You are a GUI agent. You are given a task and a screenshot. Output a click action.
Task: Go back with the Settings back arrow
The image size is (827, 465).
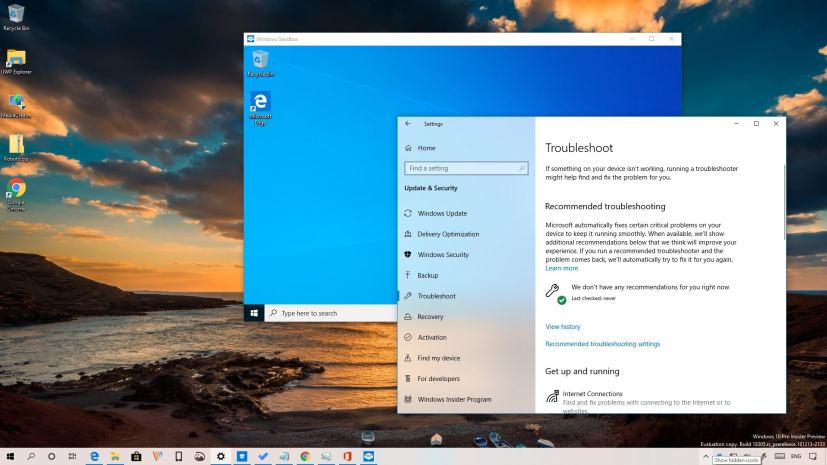tap(408, 123)
